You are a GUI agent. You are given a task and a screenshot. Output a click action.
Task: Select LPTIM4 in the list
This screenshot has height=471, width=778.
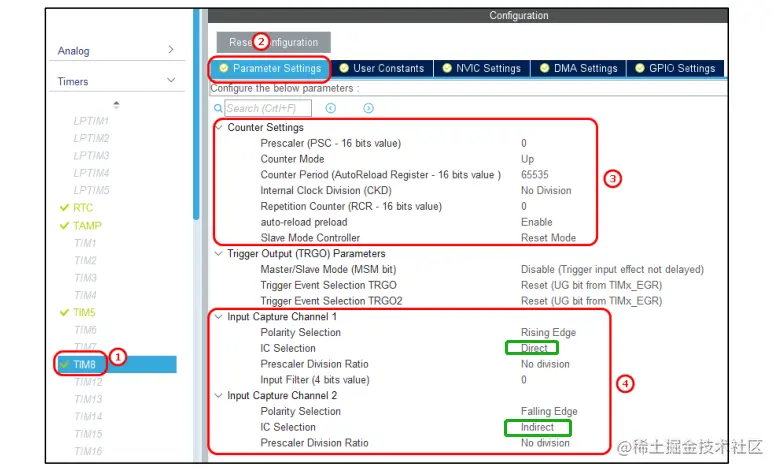click(x=91, y=173)
